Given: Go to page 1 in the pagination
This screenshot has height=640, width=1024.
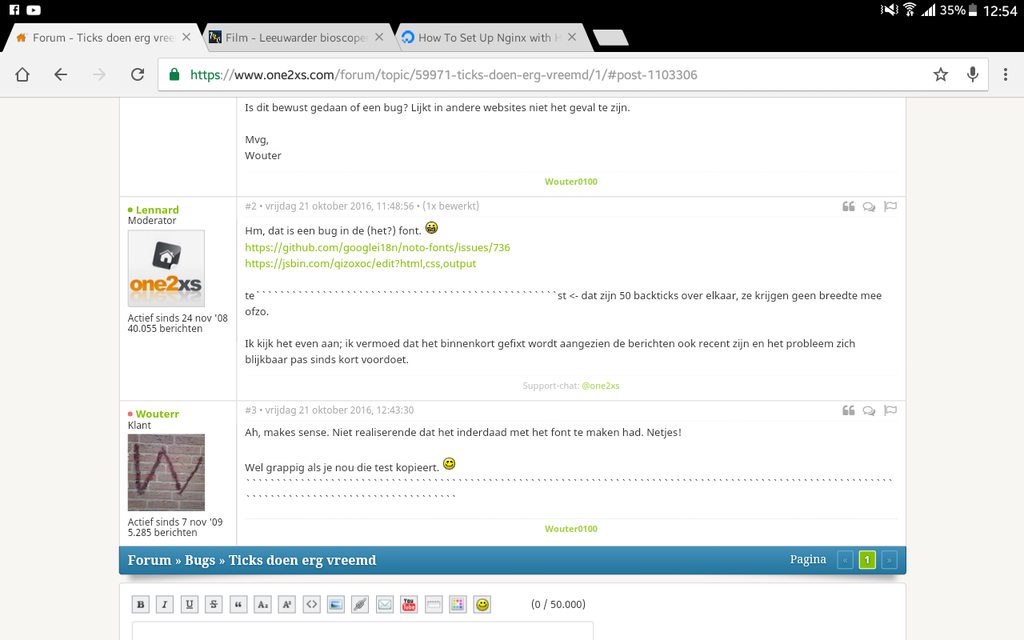Looking at the screenshot, I should tap(867, 560).
